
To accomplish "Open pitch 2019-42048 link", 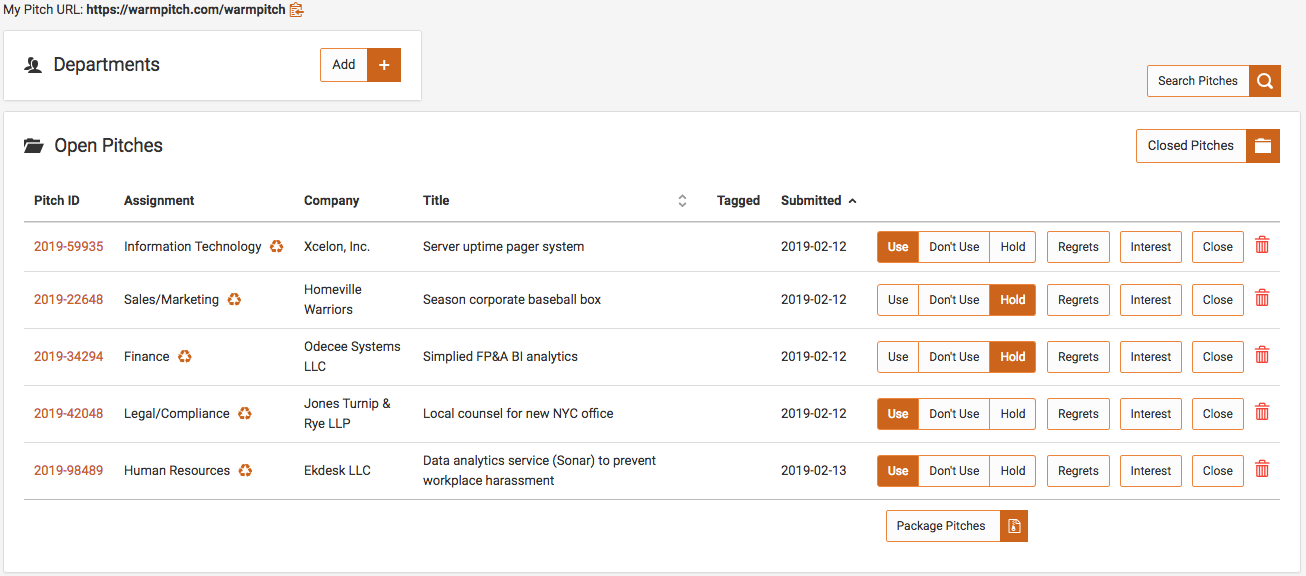I will 68,414.
